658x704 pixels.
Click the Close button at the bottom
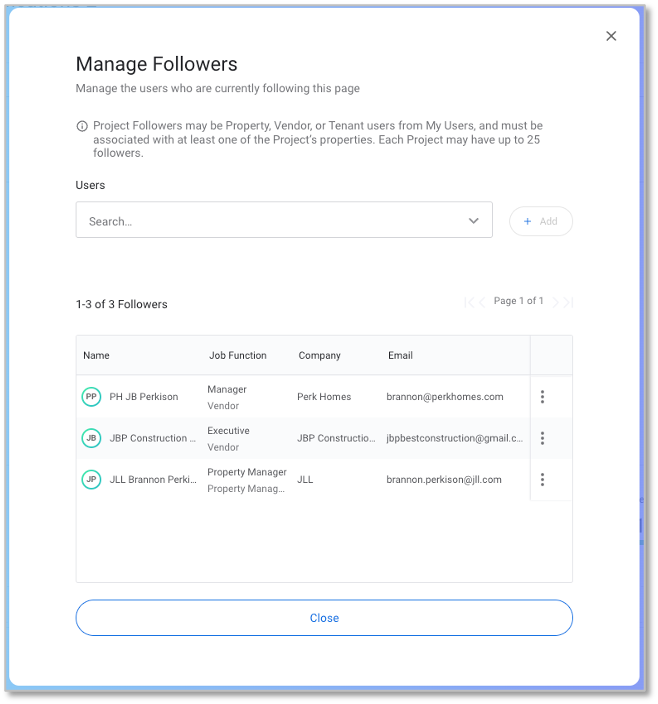(324, 618)
